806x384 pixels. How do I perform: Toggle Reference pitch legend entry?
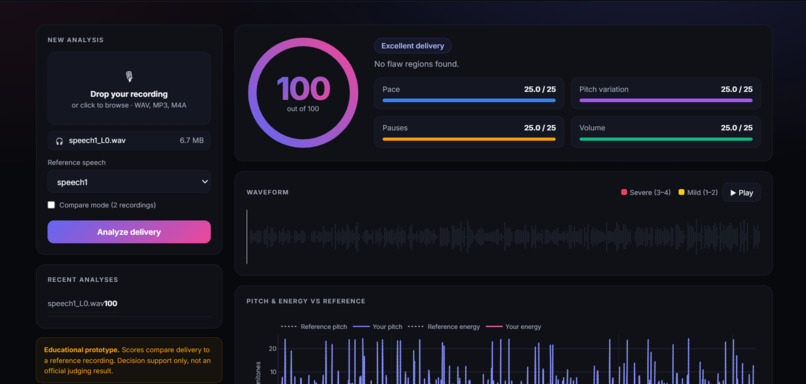[x=314, y=326]
